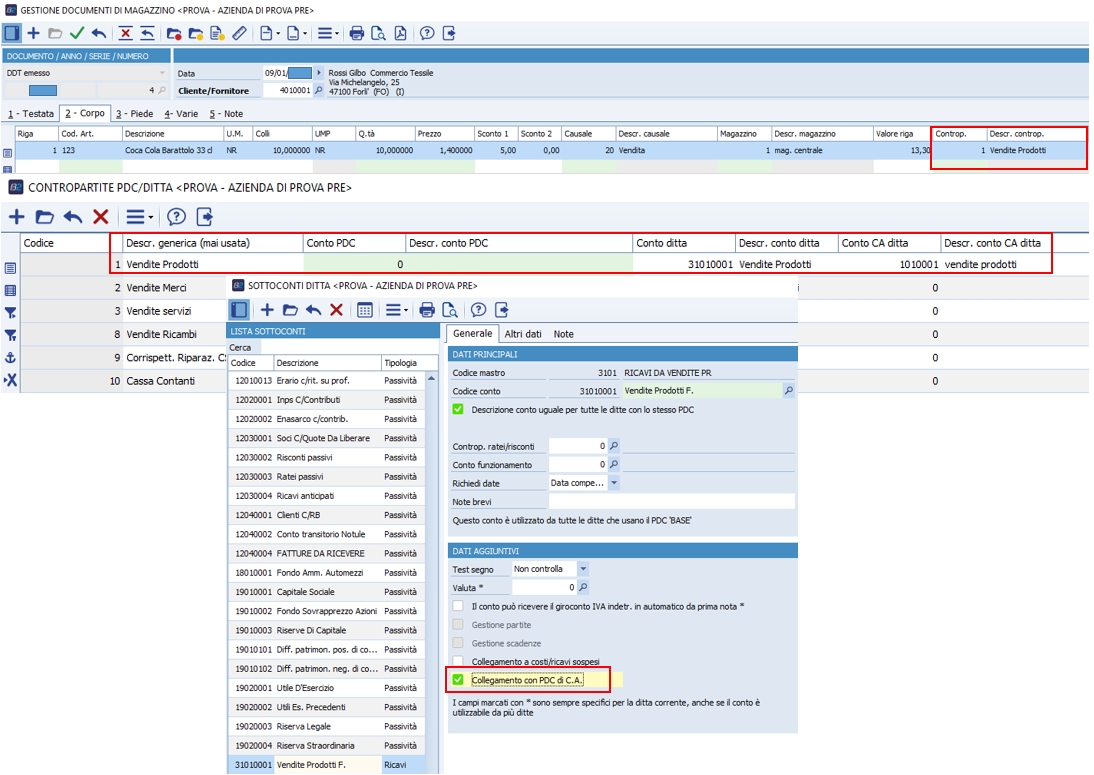Click the print icon in Sottoconti Ditta toolbar
Viewport: 1094px width, 775px height.
(427, 310)
